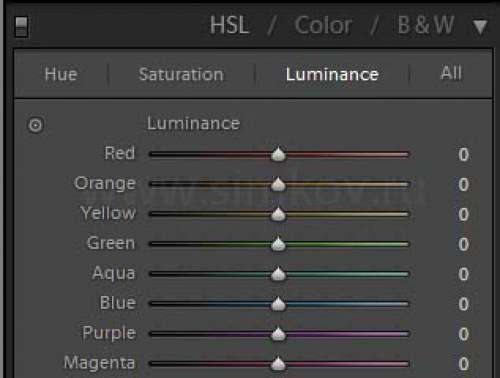Click the Magenta slider label
Image resolution: width=500 pixels, height=378 pixels.
pos(99,363)
